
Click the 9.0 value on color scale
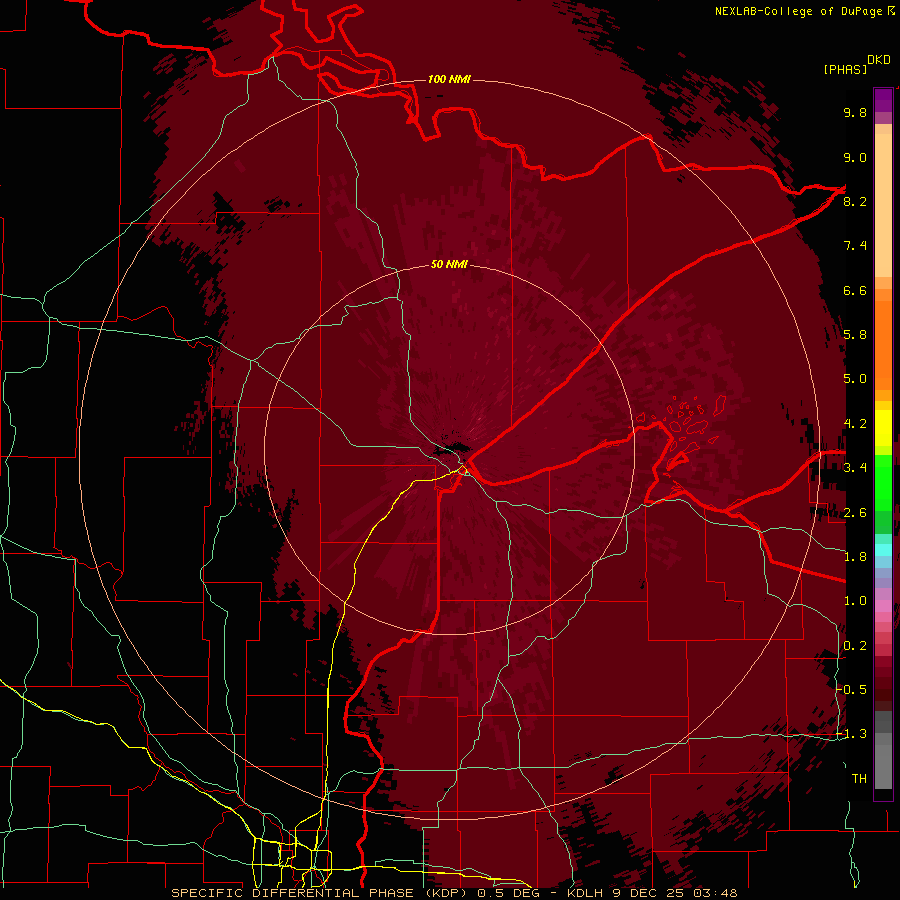pyautogui.click(x=855, y=157)
